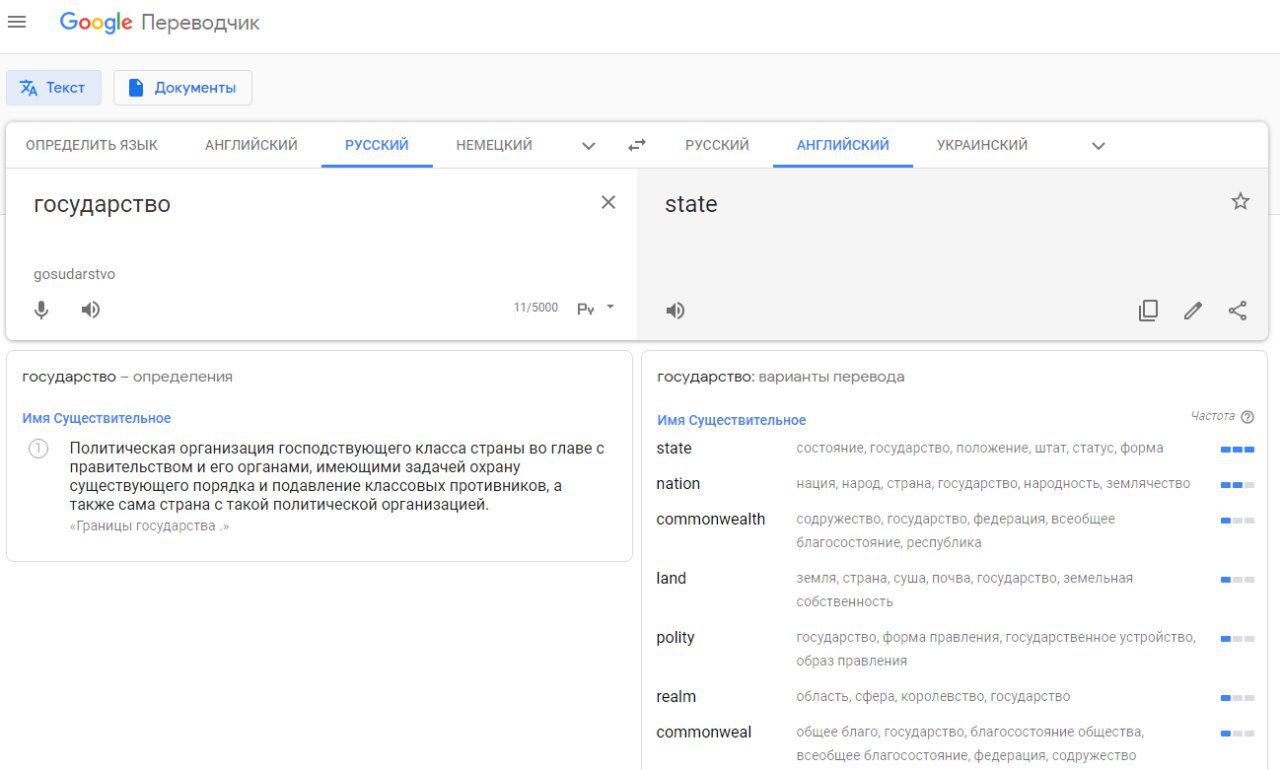Expand more target languages chevron
Screen dimensions: 1280x770
[x=1098, y=146]
